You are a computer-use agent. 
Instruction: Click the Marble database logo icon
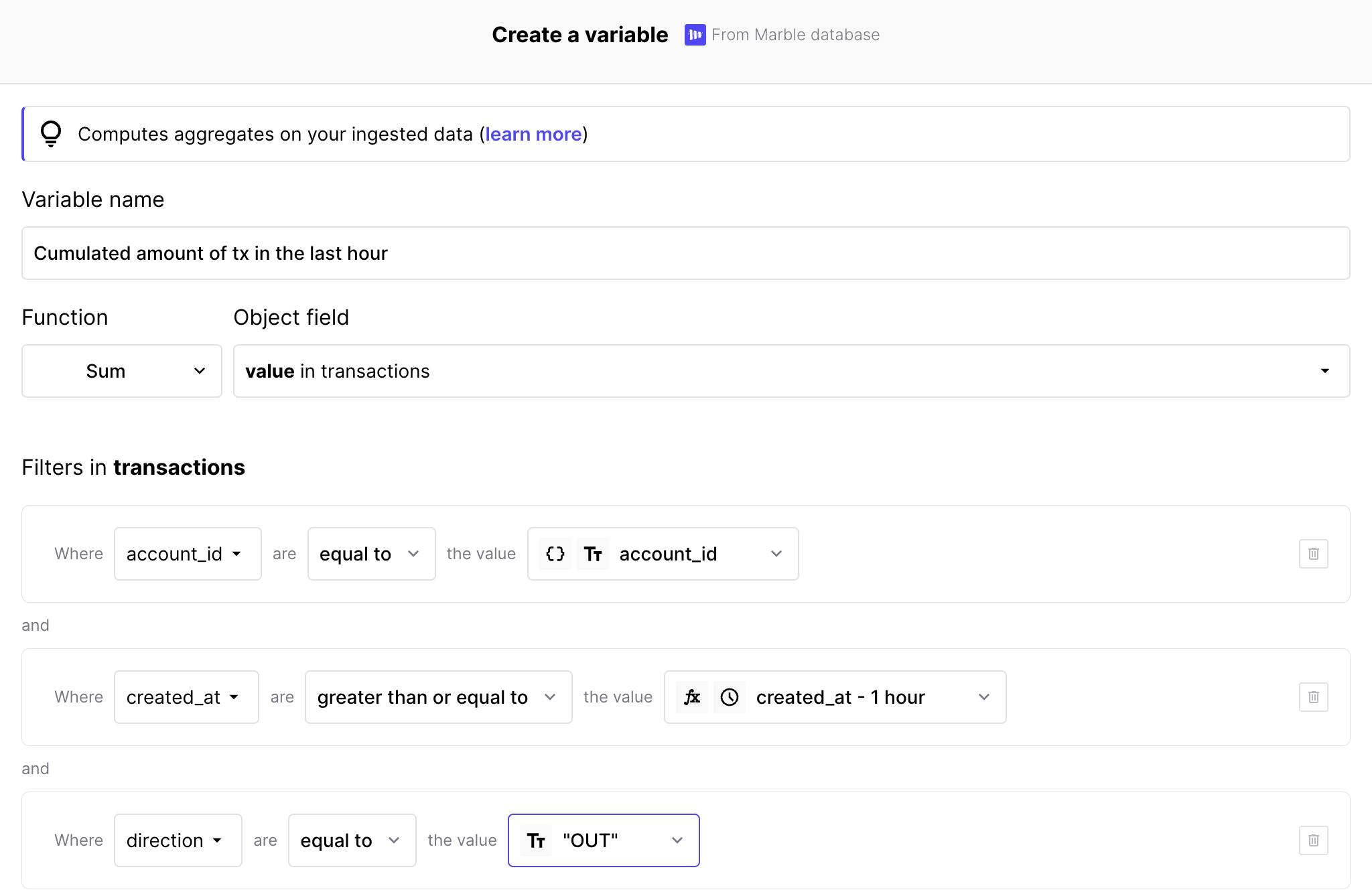tap(695, 35)
